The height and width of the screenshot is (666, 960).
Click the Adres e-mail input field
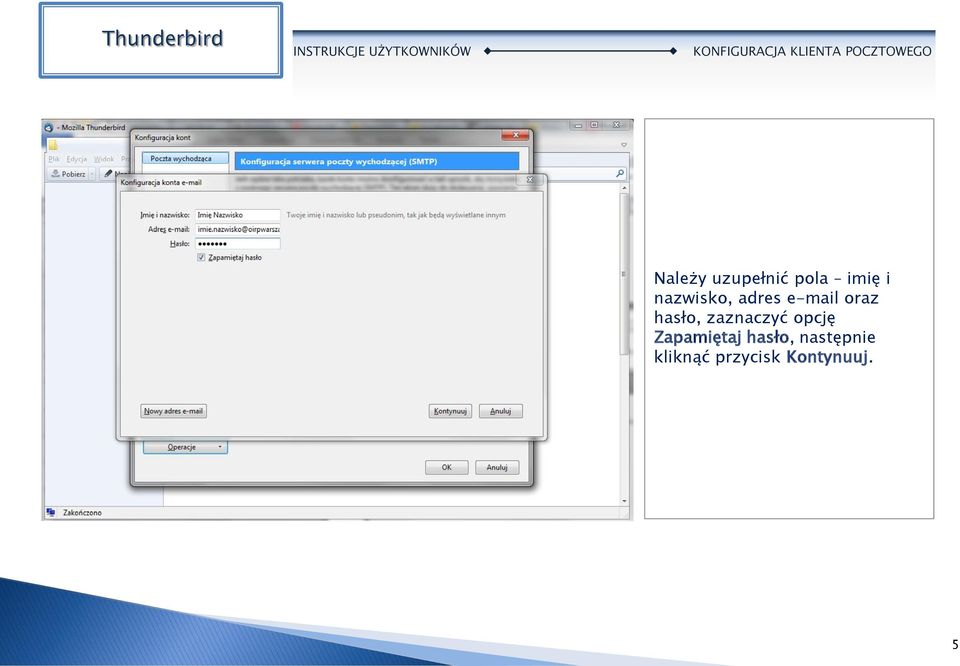tap(238, 229)
